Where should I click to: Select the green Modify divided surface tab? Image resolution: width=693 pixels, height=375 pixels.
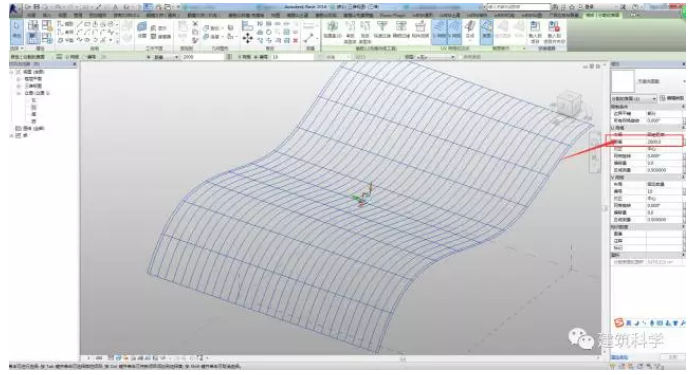click(x=602, y=15)
